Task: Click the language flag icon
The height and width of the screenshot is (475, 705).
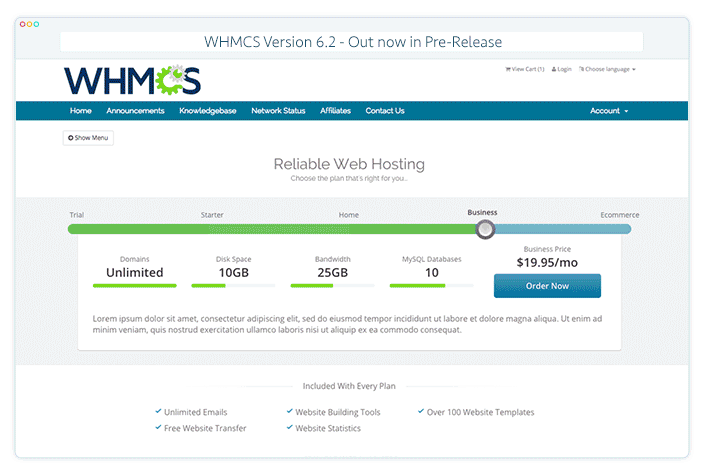Action: point(581,69)
